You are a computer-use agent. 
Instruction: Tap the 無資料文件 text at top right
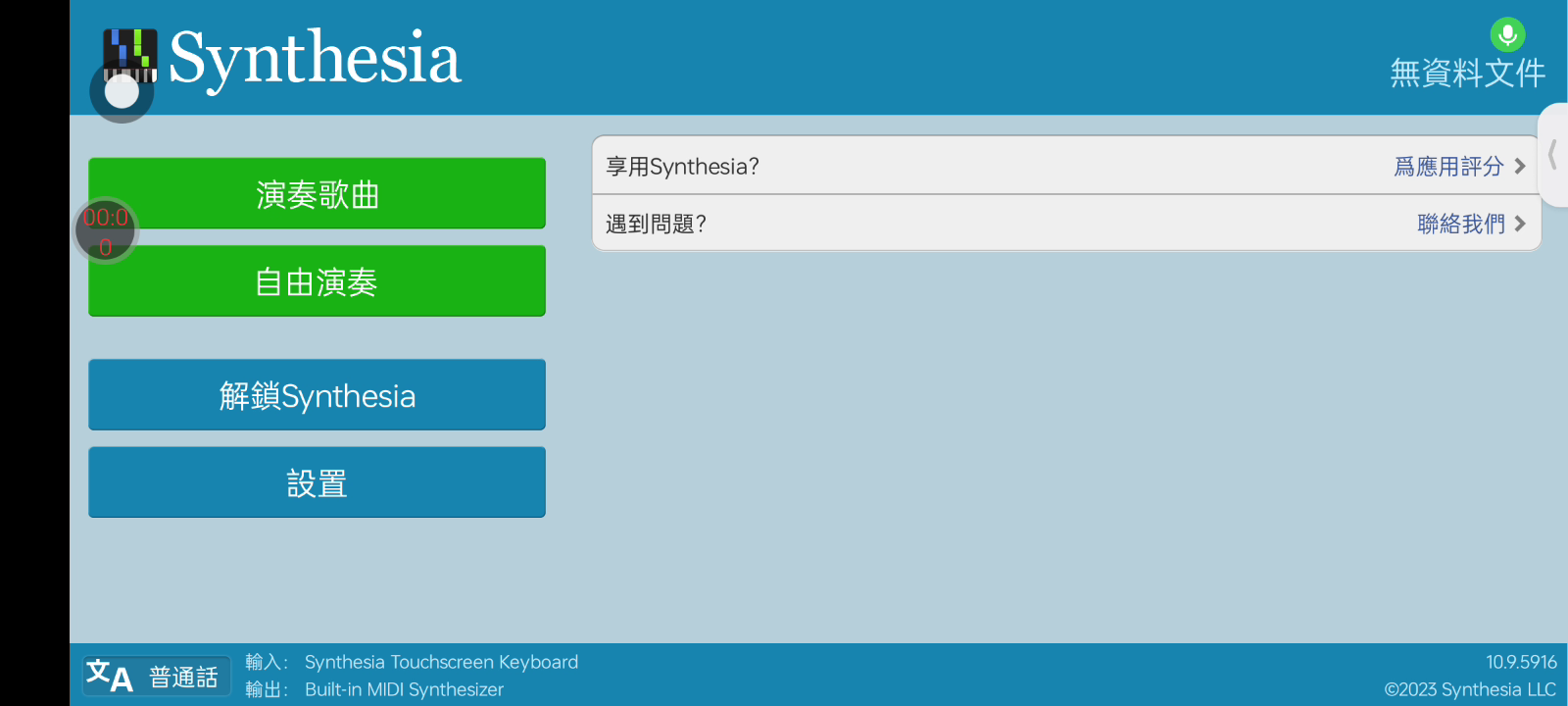pyautogui.click(x=1467, y=73)
